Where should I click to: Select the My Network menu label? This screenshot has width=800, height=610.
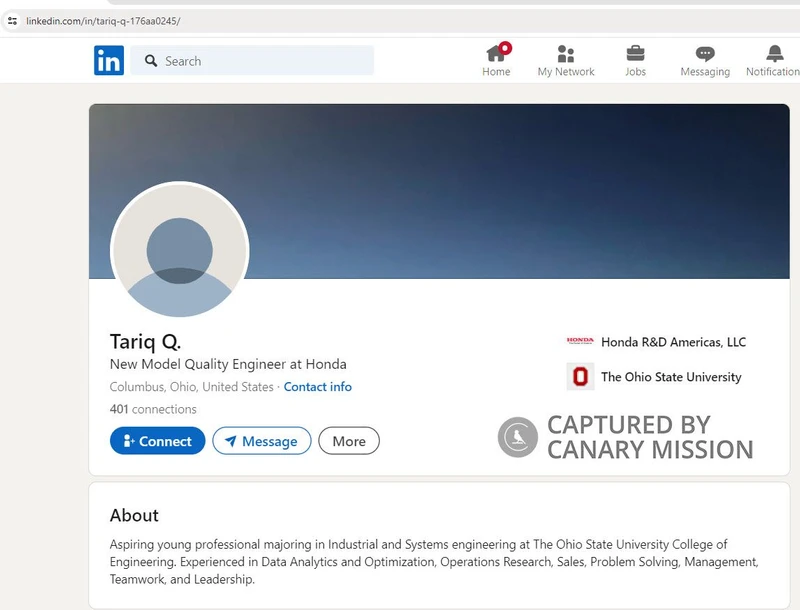566,72
